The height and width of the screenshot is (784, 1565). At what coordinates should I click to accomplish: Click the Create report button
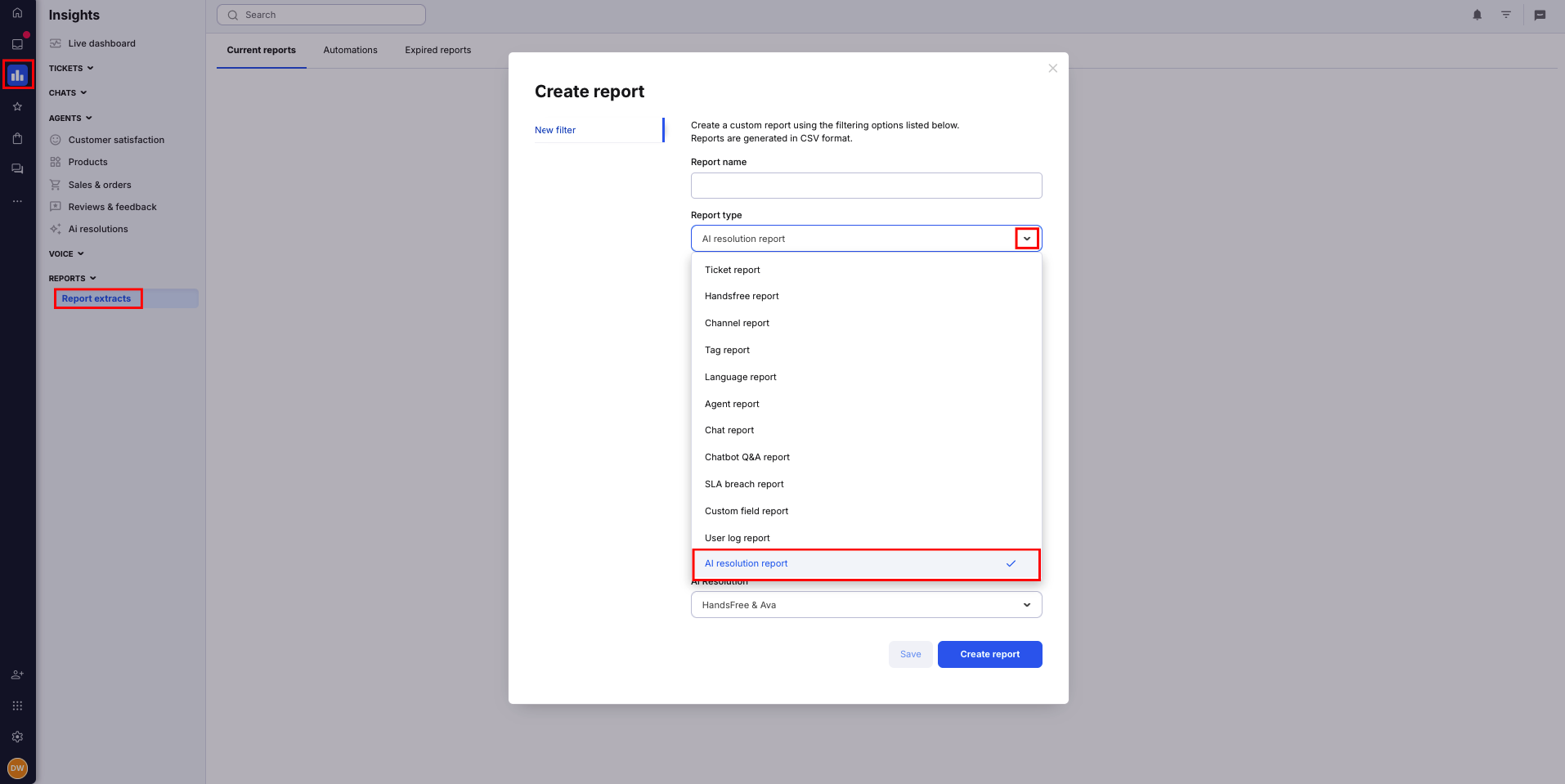tap(990, 654)
